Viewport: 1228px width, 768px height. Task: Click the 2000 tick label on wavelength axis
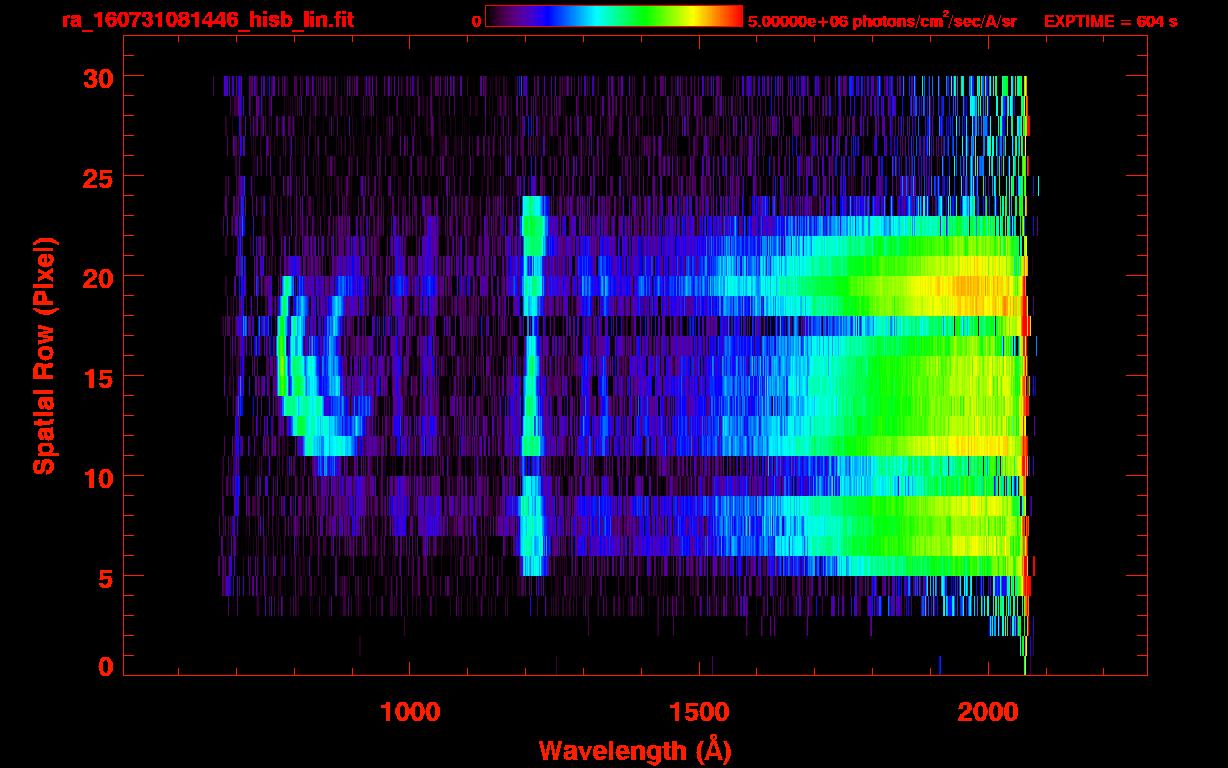(988, 712)
